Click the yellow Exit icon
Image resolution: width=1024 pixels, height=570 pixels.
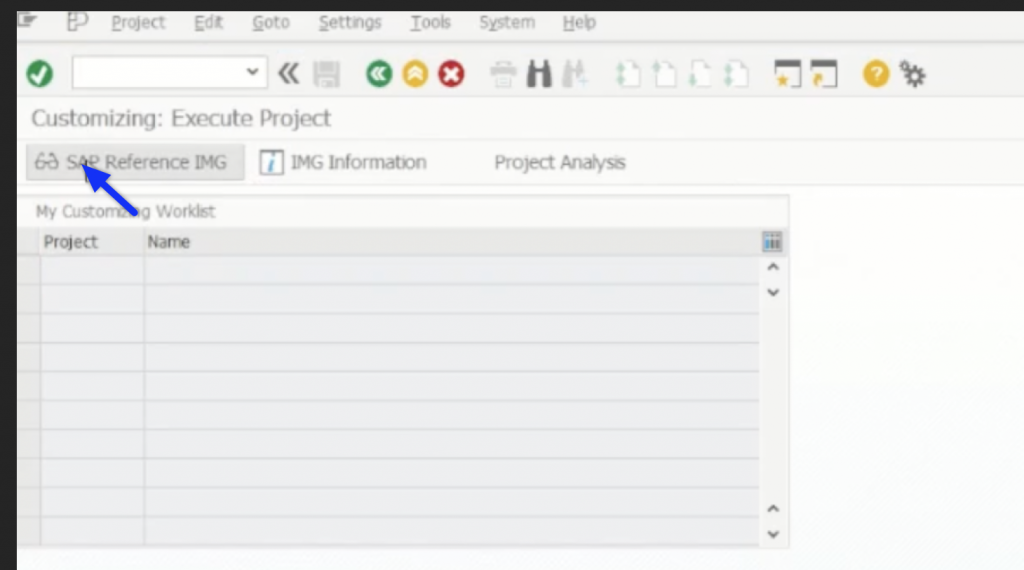pos(415,74)
